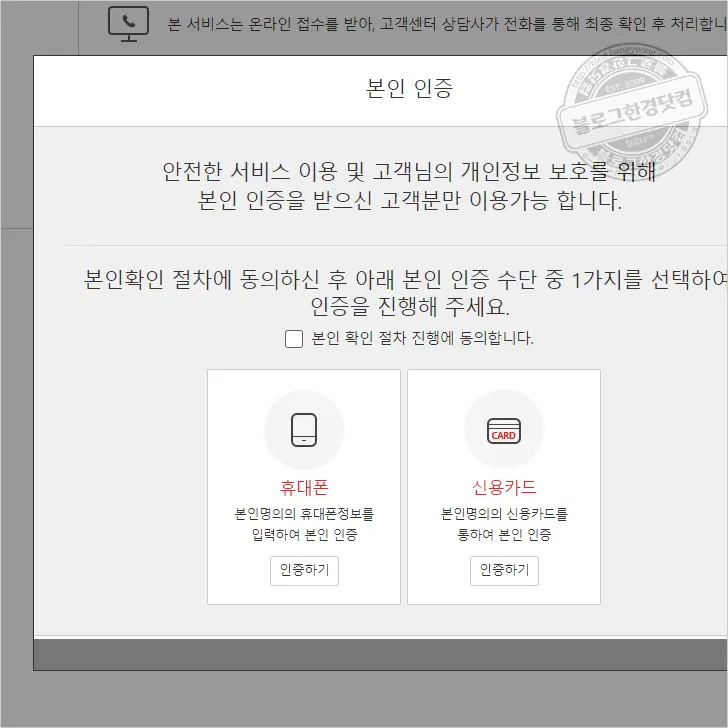Click the 인증을 진행해 주세요. instruction text
Image resolution: width=728 pixels, height=728 pixels.
[x=410, y=307]
